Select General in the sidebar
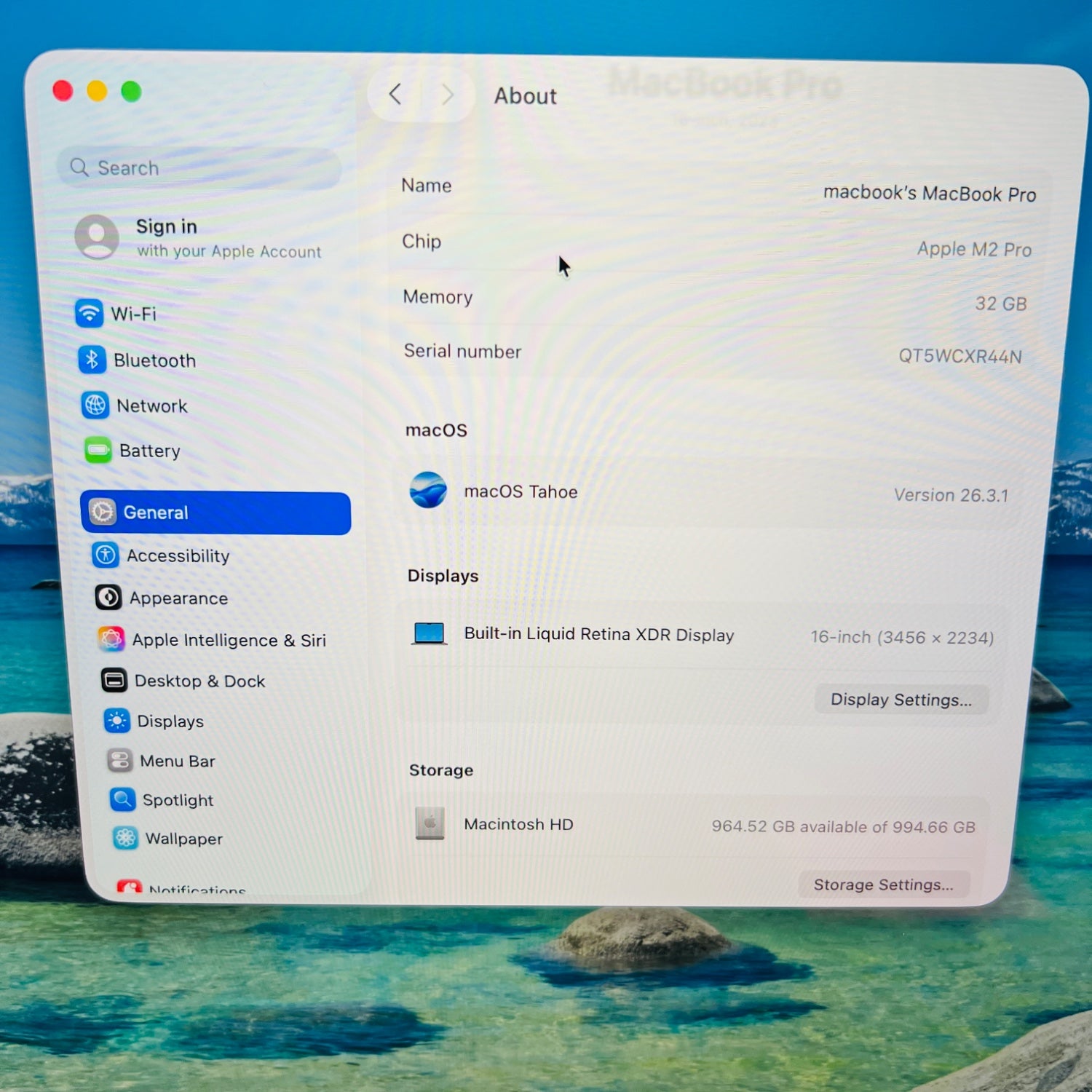 click(x=215, y=513)
